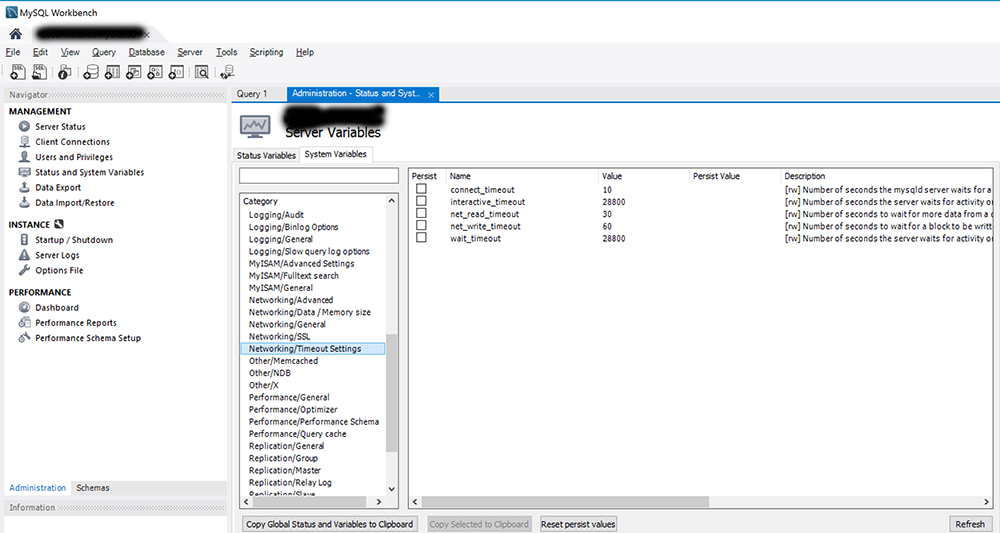The height and width of the screenshot is (533, 1000).
Task: Click the category list scroll right arrow
Action: [379, 502]
